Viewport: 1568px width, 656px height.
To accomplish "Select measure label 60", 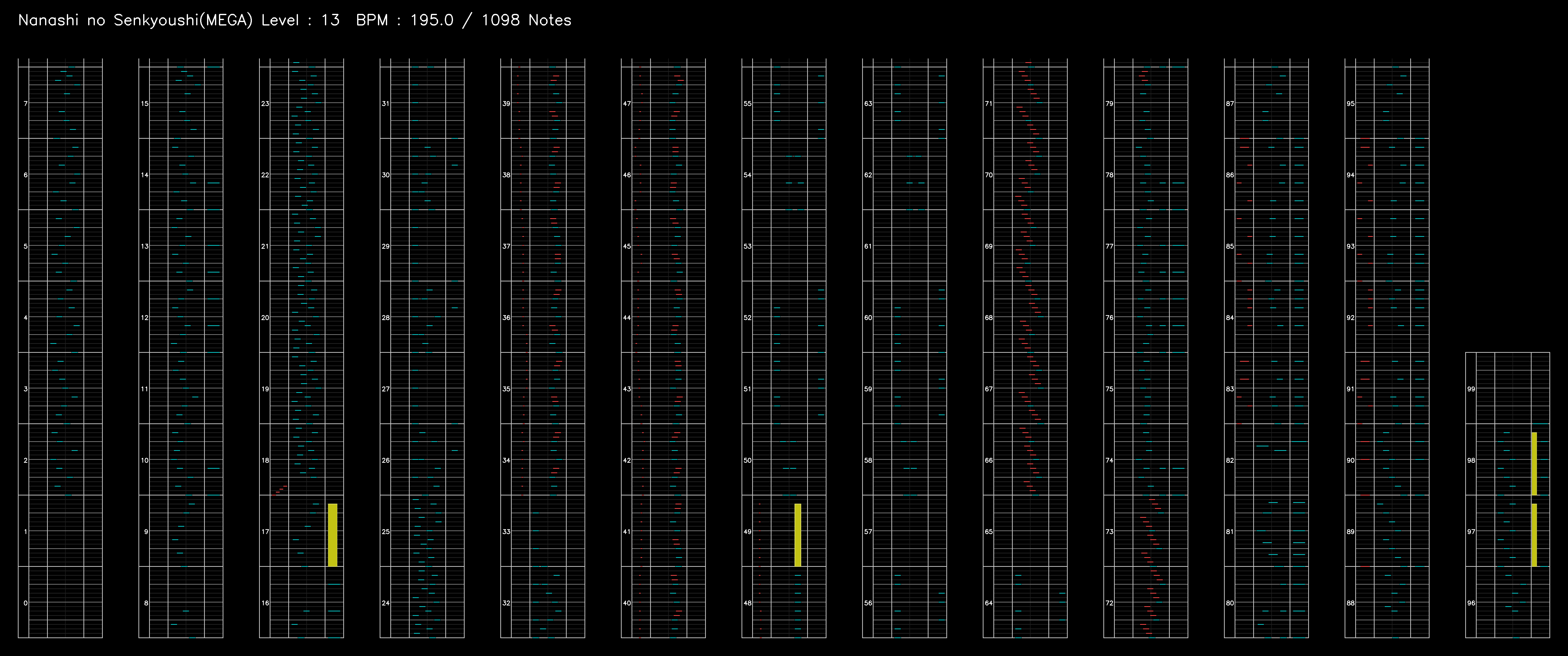I will tap(868, 317).
